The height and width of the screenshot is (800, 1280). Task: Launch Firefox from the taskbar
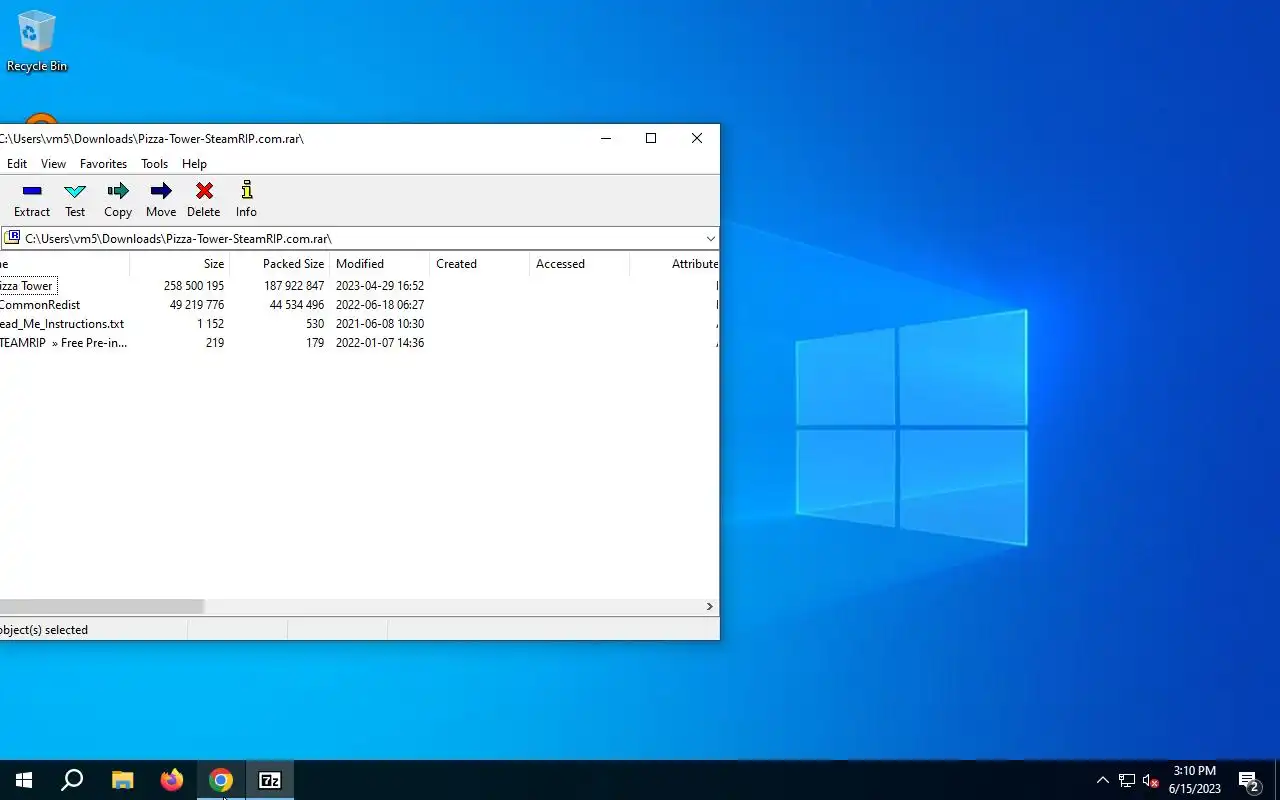pos(171,780)
